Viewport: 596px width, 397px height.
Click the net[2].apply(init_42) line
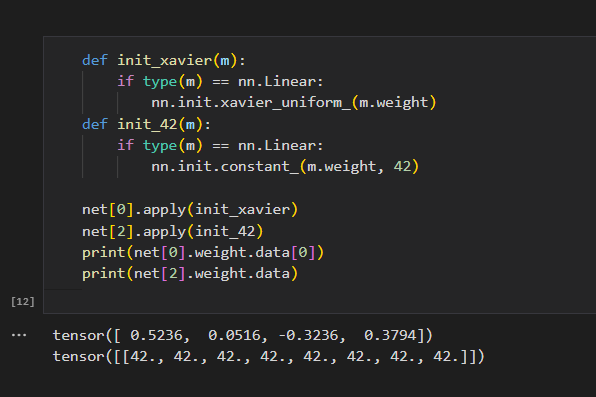point(172,231)
